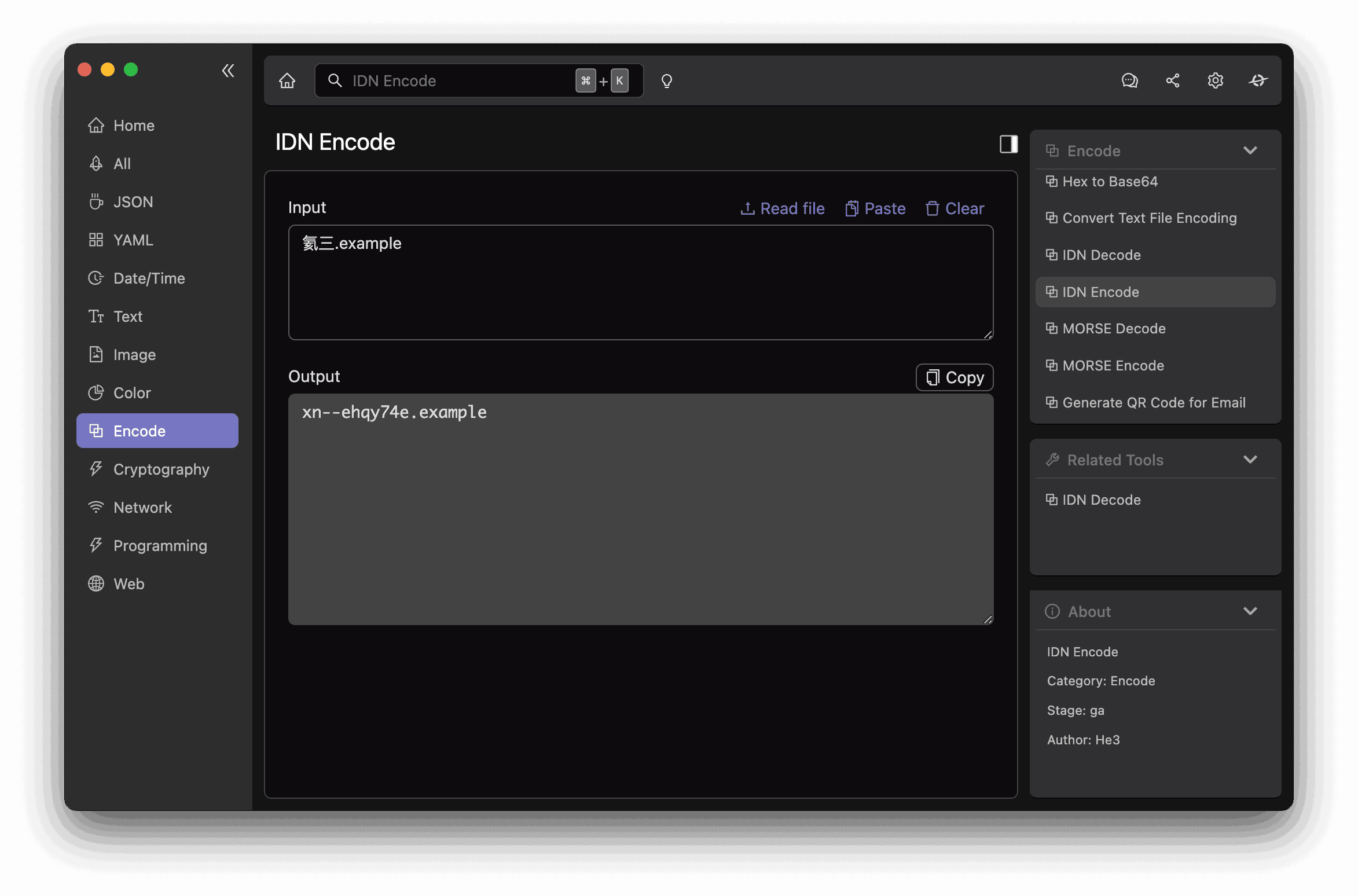The height and width of the screenshot is (896, 1358).
Task: Open Generate QR Code for Email tool
Action: (1155, 403)
